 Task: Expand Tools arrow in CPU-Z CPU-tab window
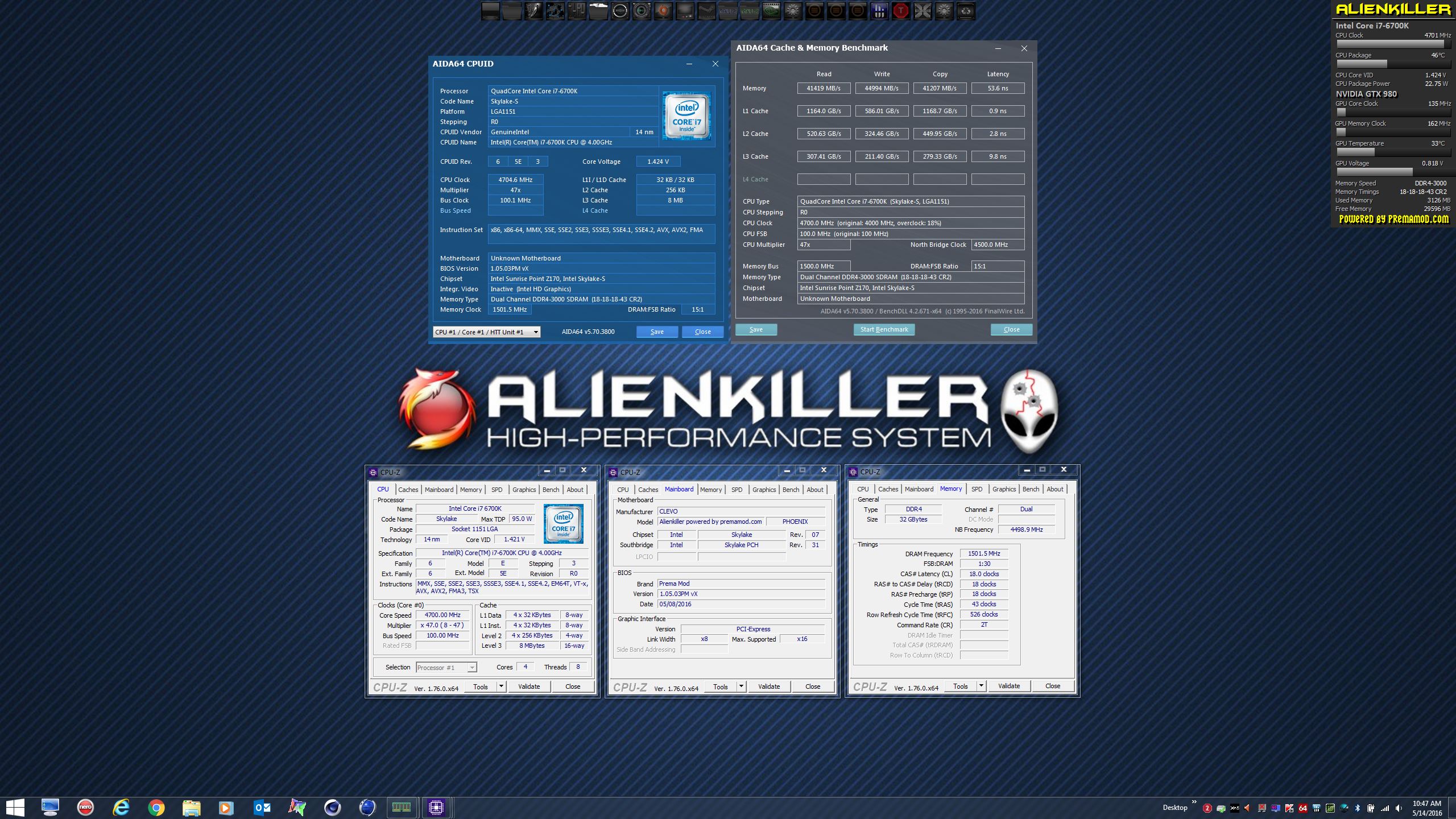click(x=501, y=686)
